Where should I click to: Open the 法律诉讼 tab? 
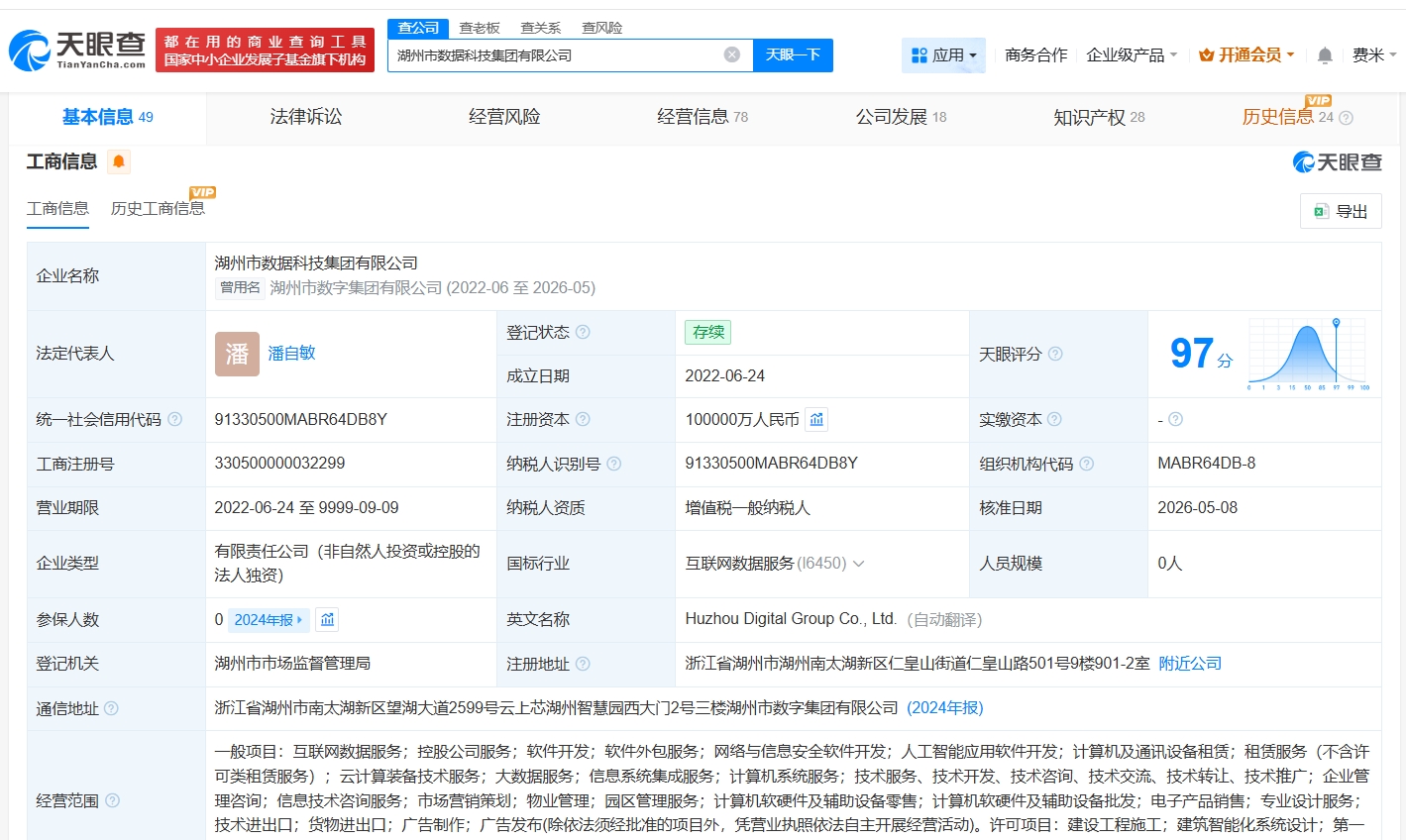point(306,117)
